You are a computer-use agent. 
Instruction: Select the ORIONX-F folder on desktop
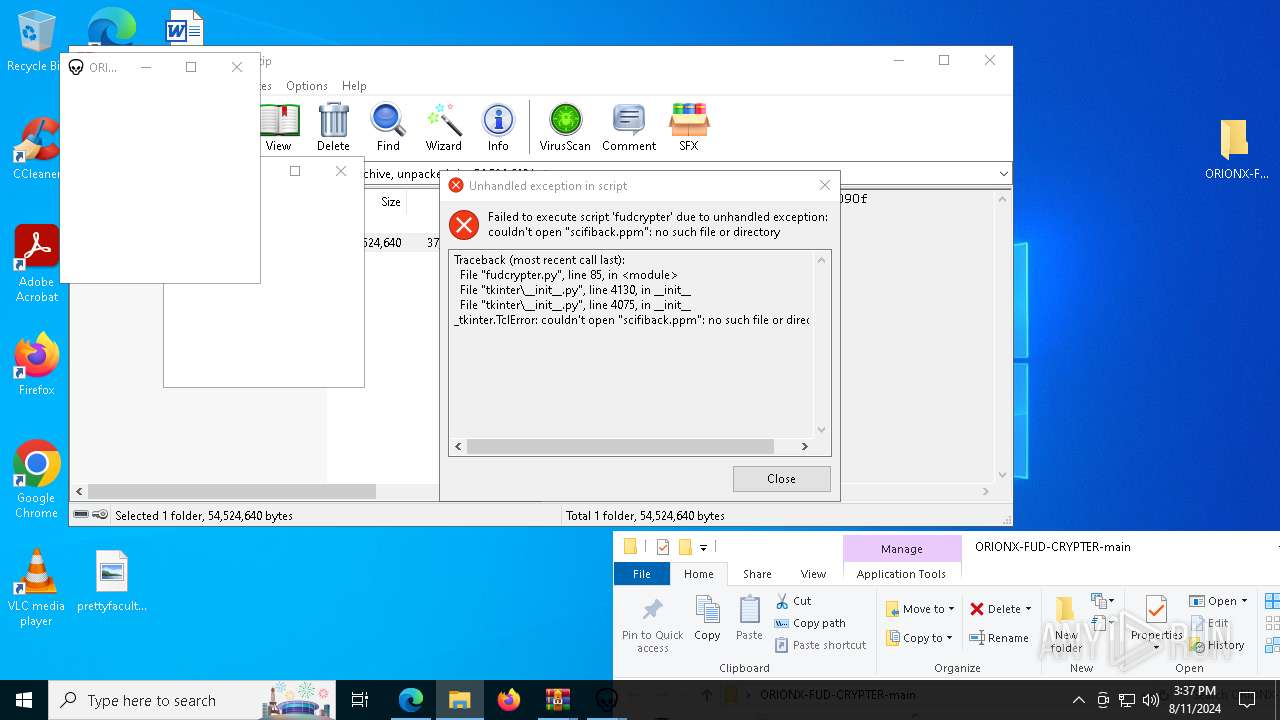(x=1236, y=149)
